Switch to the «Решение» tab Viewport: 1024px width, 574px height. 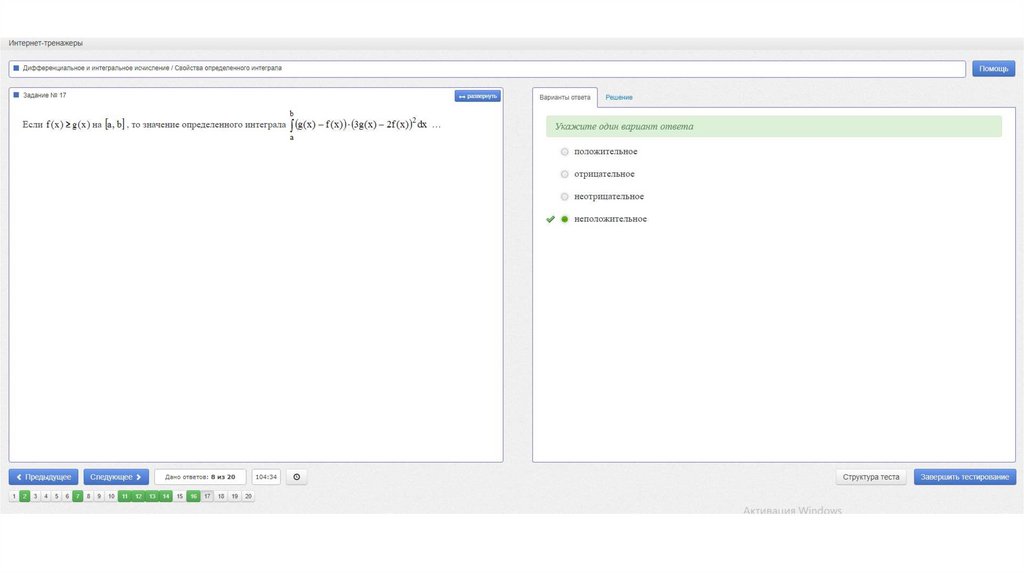618,97
